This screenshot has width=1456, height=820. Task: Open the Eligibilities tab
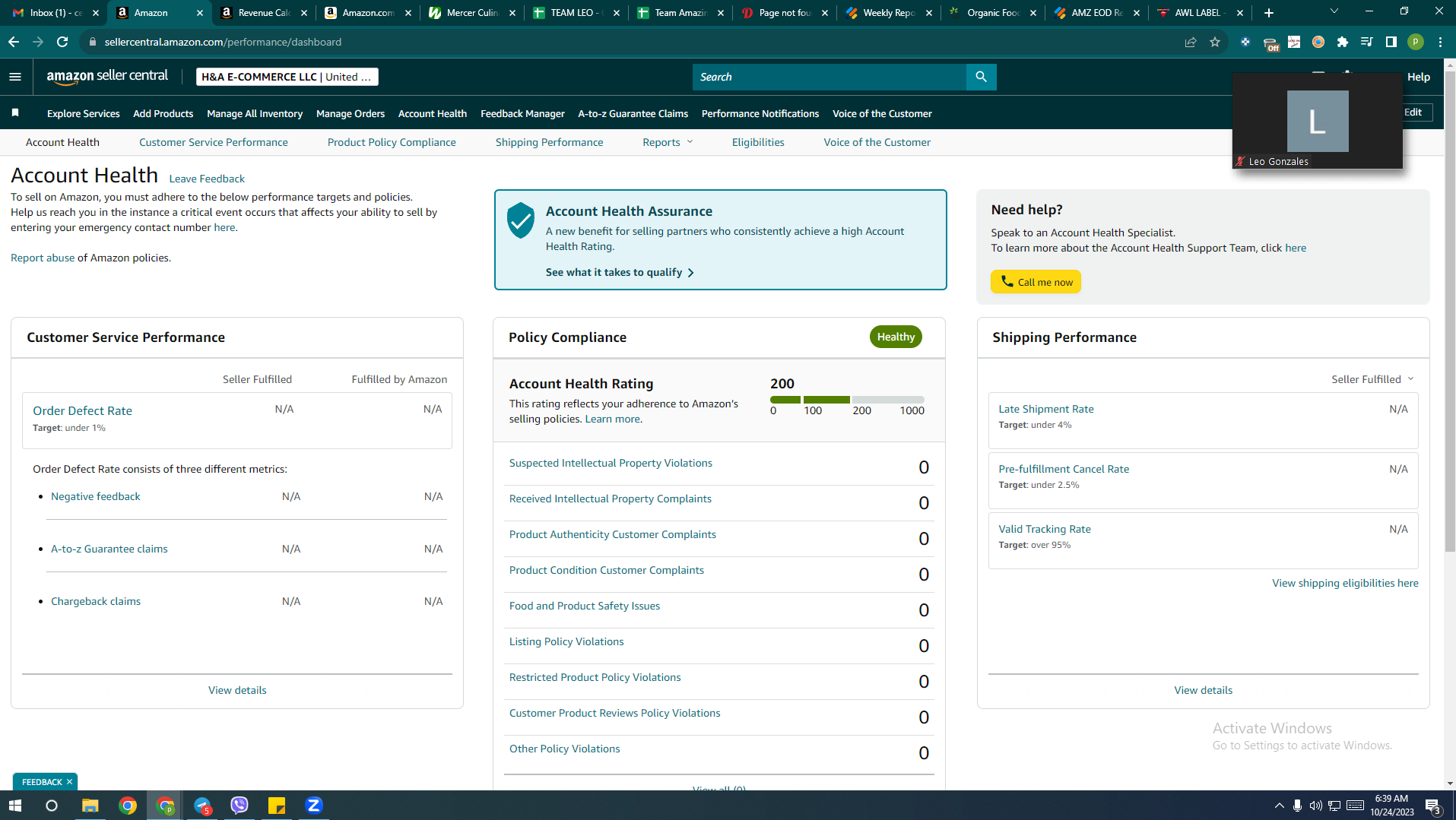(758, 142)
